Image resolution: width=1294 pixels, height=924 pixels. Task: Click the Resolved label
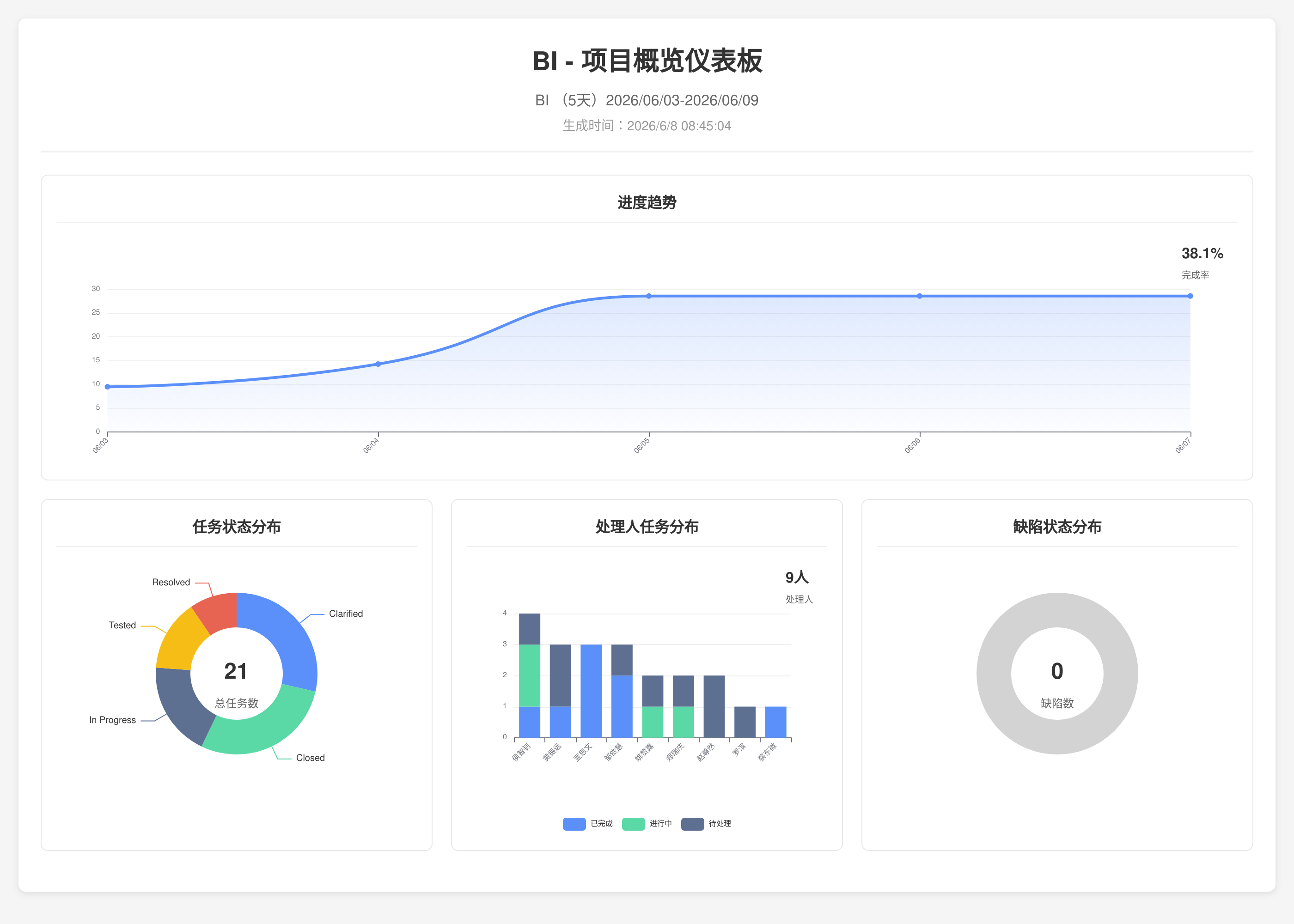click(171, 583)
